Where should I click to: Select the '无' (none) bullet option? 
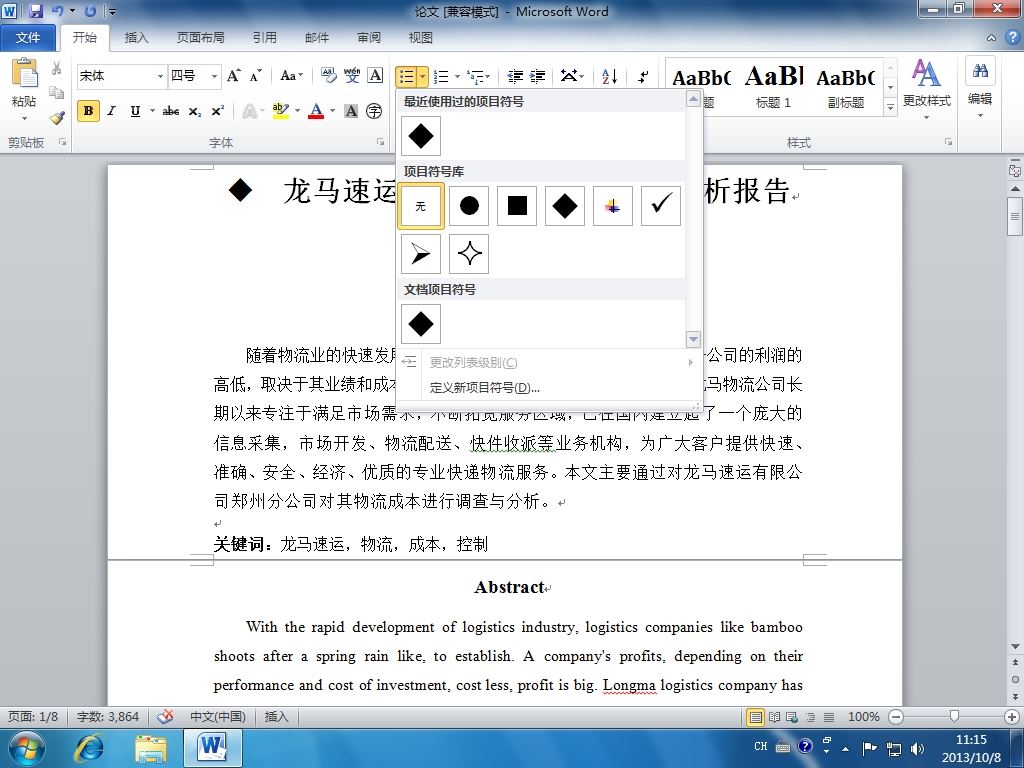coord(421,206)
